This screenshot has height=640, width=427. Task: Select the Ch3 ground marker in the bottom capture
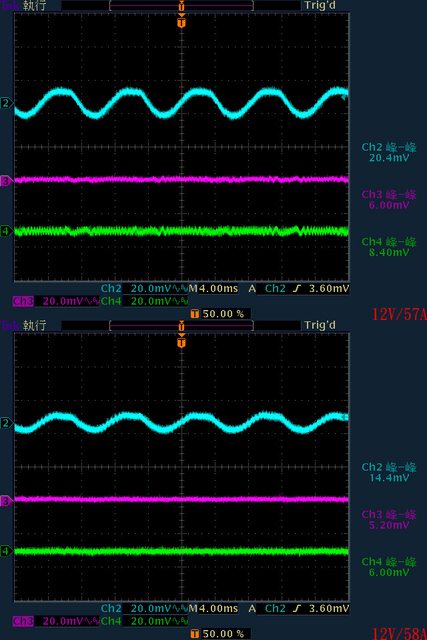pos(5,500)
